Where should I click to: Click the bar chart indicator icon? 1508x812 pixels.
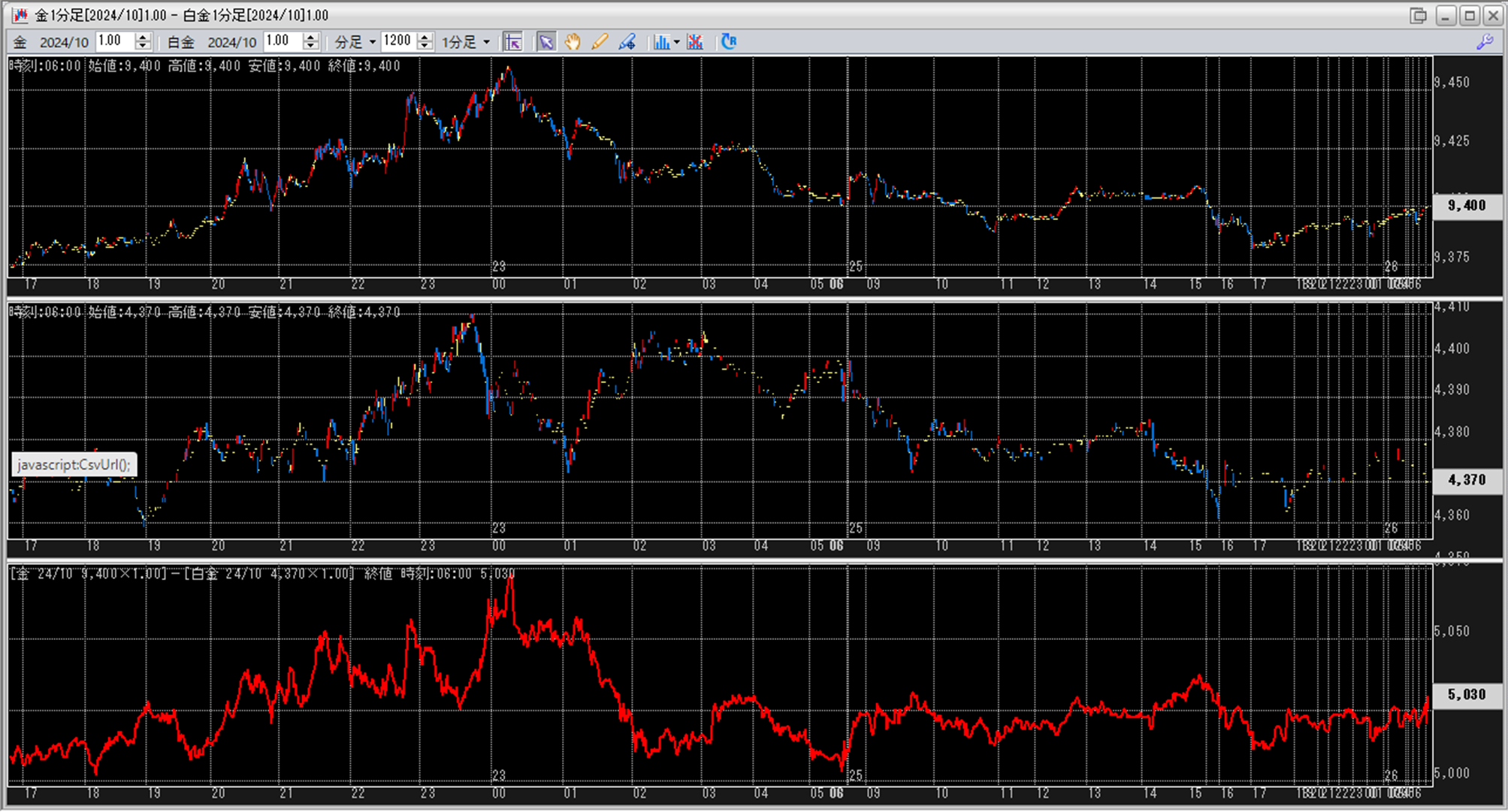(661, 42)
